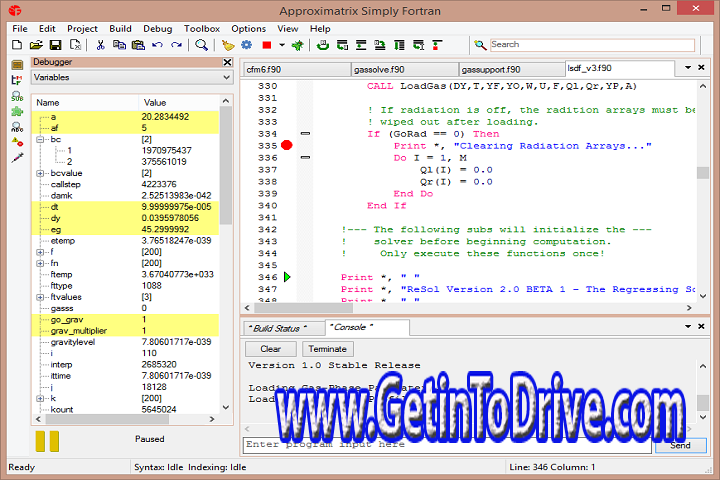Switch to the gassupport.f90 tab
This screenshot has width=720, height=480.
click(512, 69)
